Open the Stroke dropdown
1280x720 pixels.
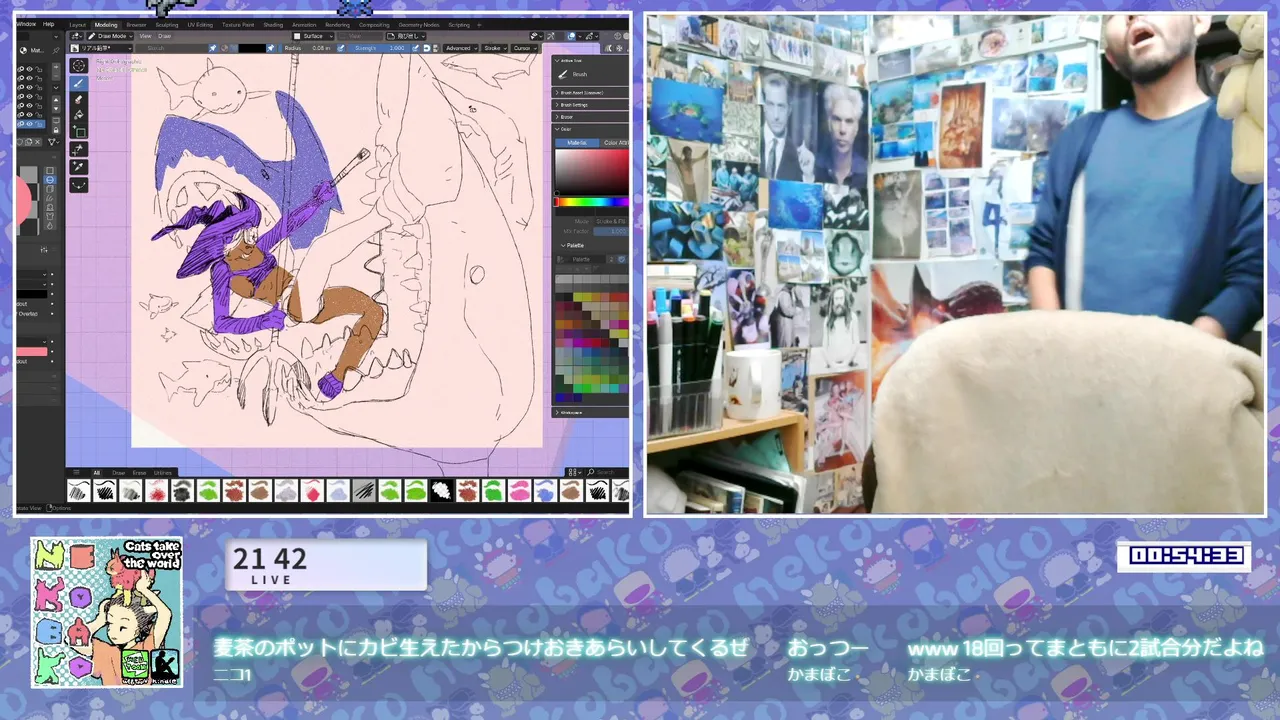pos(495,48)
